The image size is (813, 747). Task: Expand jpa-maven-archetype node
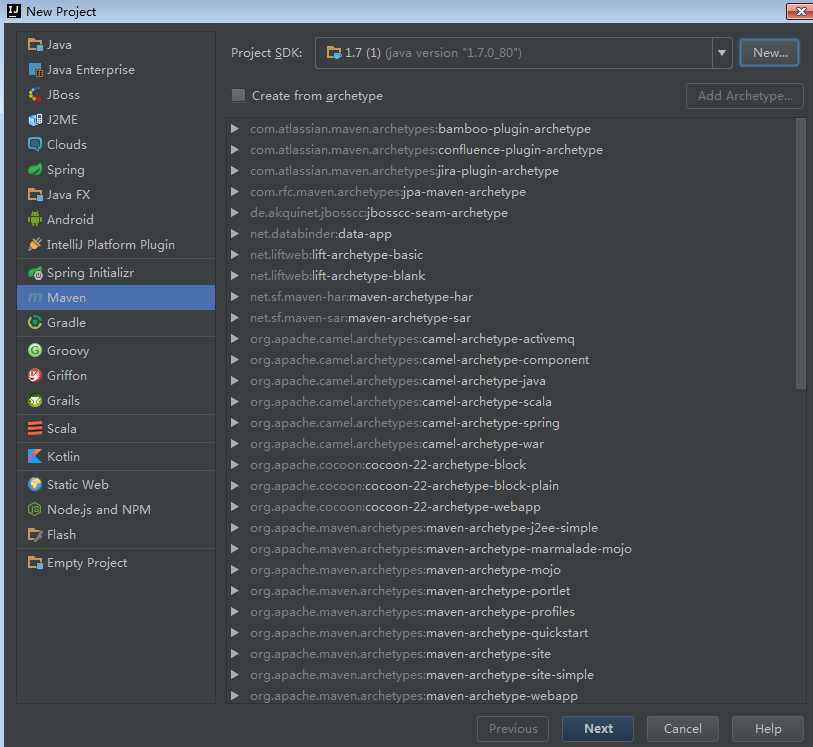pos(235,192)
